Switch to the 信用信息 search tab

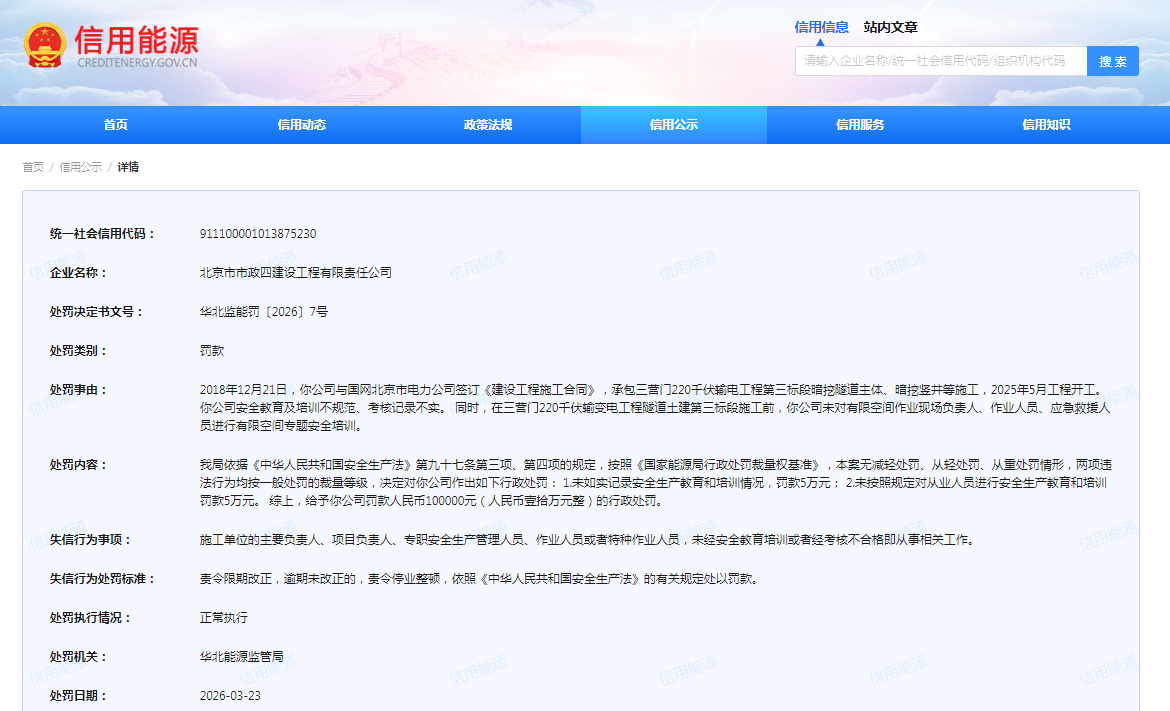(821, 27)
